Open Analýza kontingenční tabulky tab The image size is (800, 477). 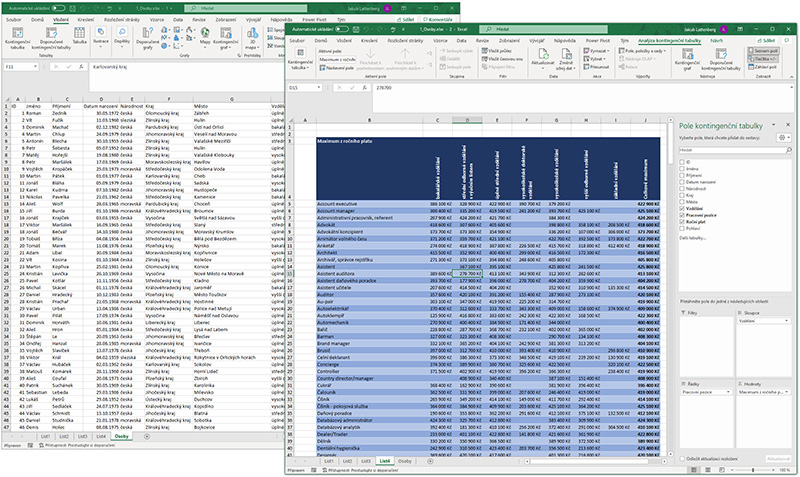pyautogui.click(x=669, y=40)
